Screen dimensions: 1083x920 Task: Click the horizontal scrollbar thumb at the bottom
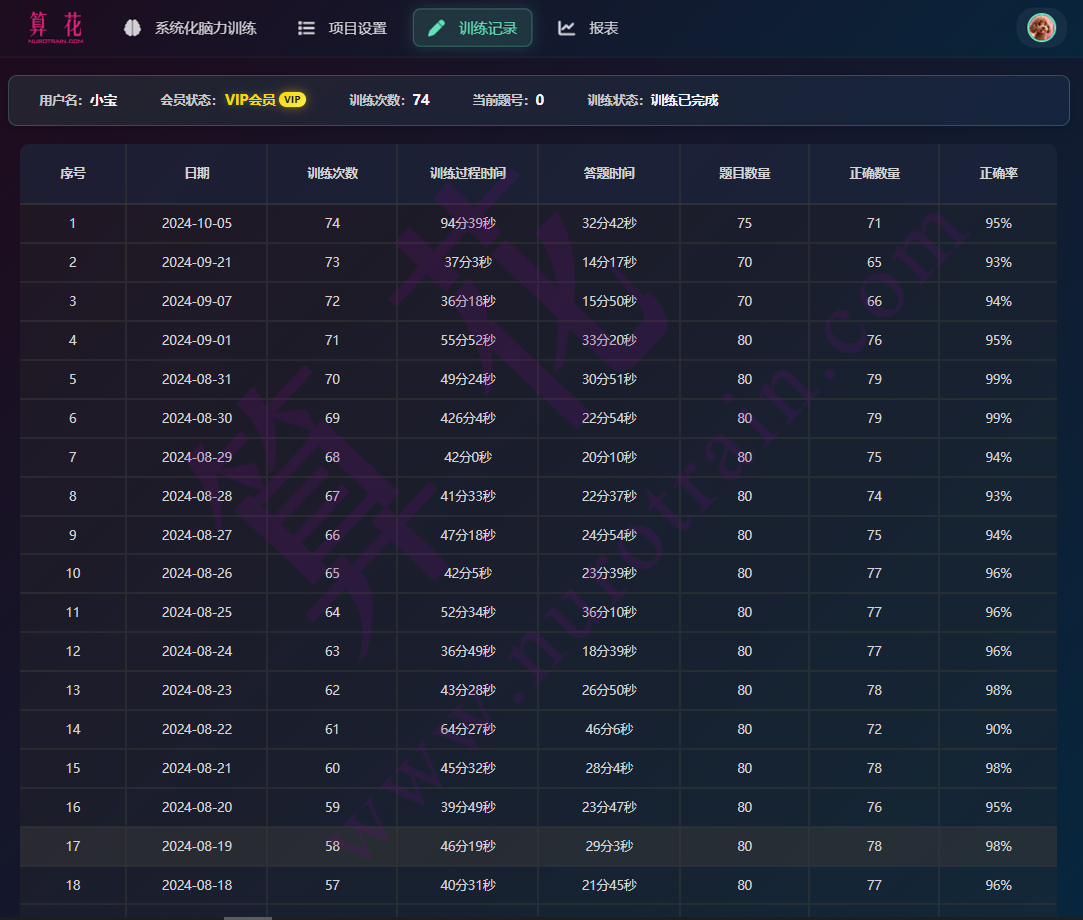pos(247,917)
